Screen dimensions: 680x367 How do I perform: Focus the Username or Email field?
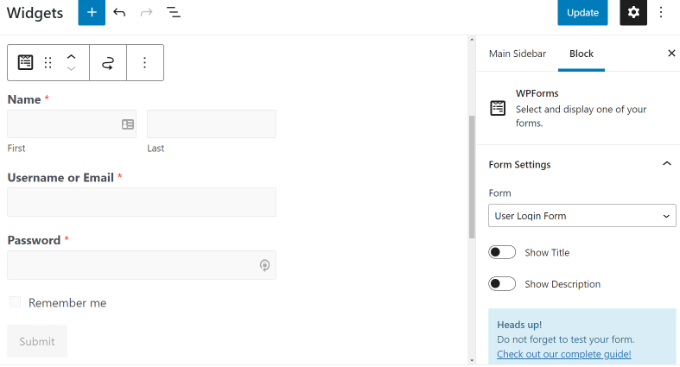(x=142, y=202)
